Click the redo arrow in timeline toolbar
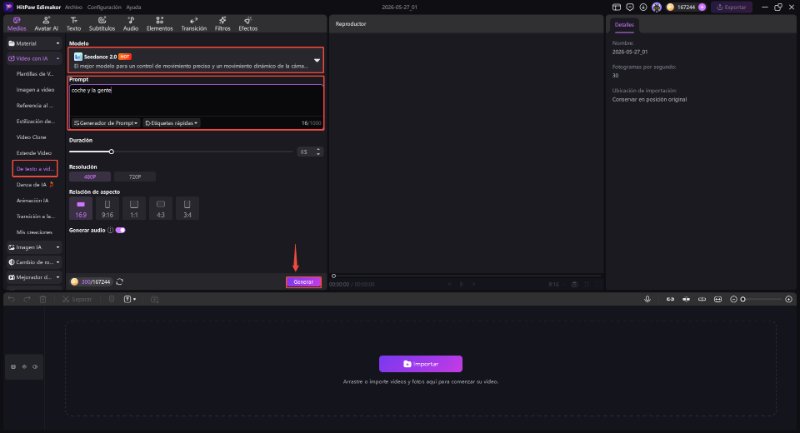The image size is (800, 433). [27, 299]
